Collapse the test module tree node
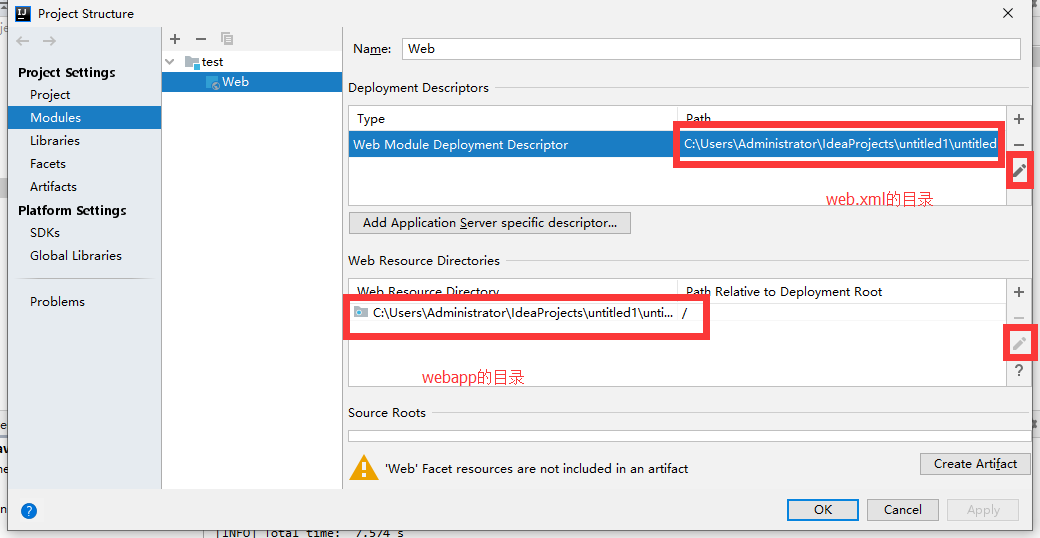 coord(170,62)
